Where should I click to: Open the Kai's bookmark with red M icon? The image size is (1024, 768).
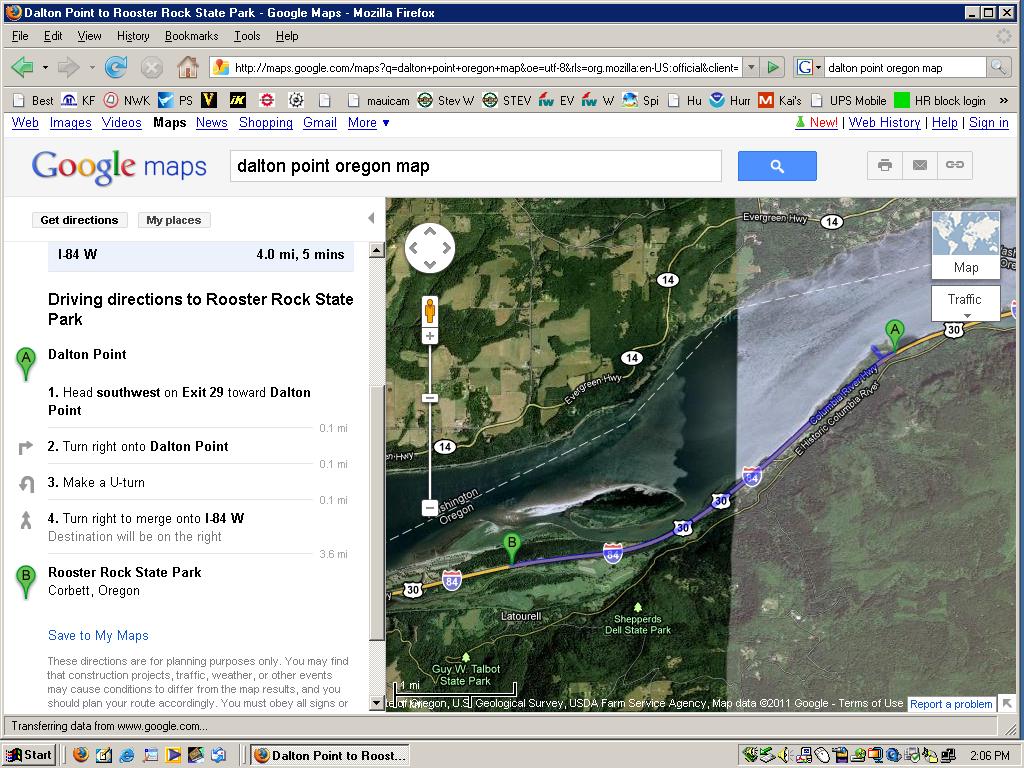click(780, 101)
